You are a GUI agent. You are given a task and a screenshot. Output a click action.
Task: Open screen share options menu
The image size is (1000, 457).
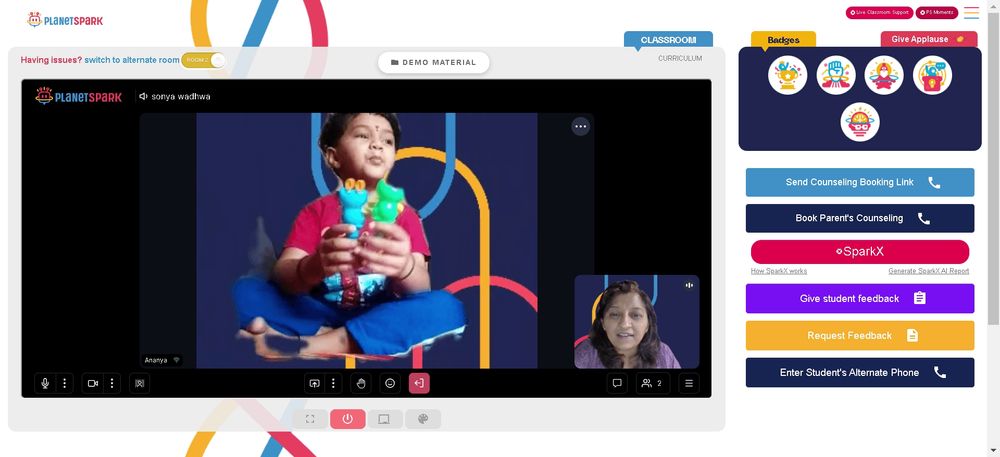pyautogui.click(x=333, y=384)
